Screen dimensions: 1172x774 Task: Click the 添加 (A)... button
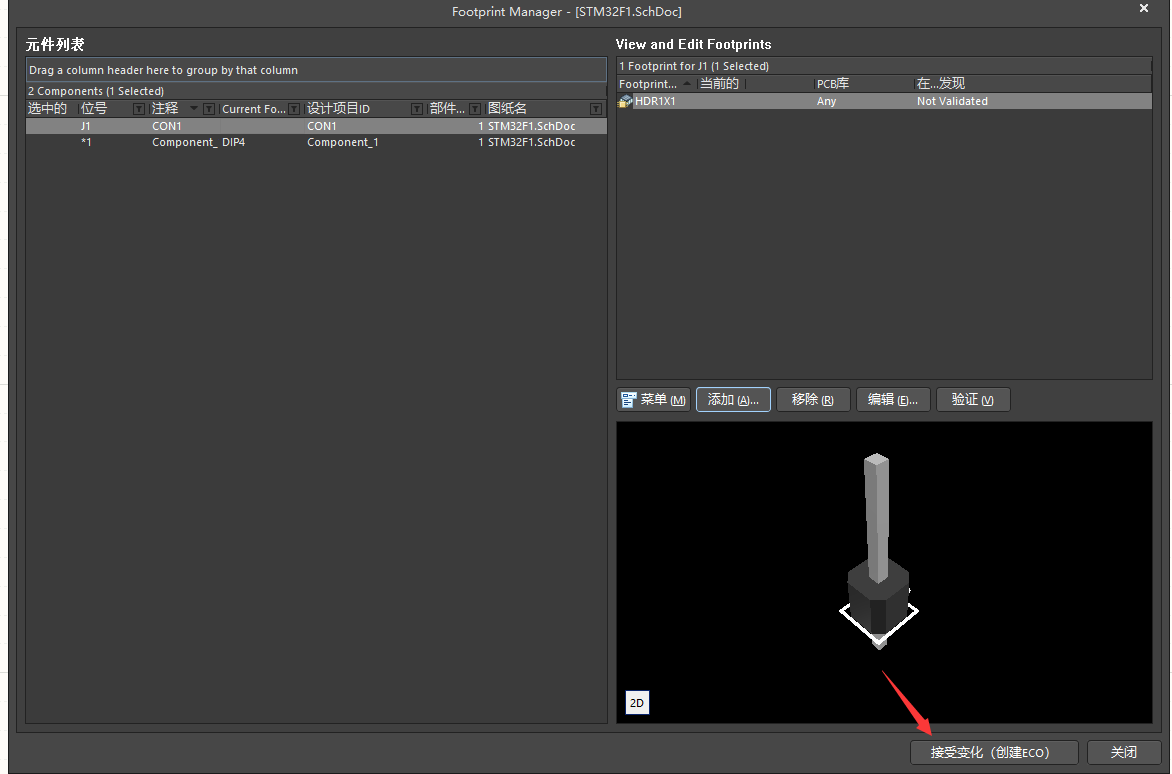[x=733, y=400]
